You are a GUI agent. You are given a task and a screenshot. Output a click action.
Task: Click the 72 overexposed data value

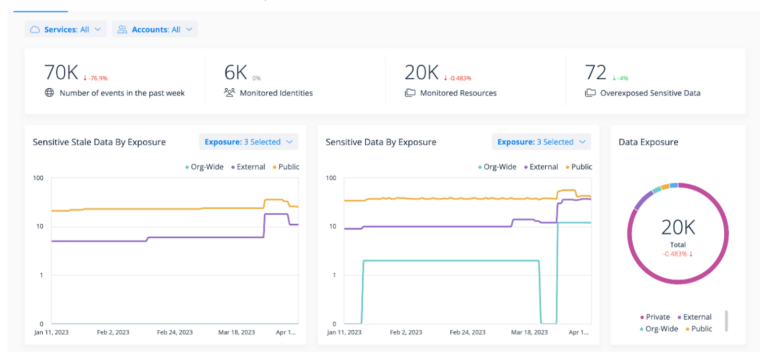(596, 72)
